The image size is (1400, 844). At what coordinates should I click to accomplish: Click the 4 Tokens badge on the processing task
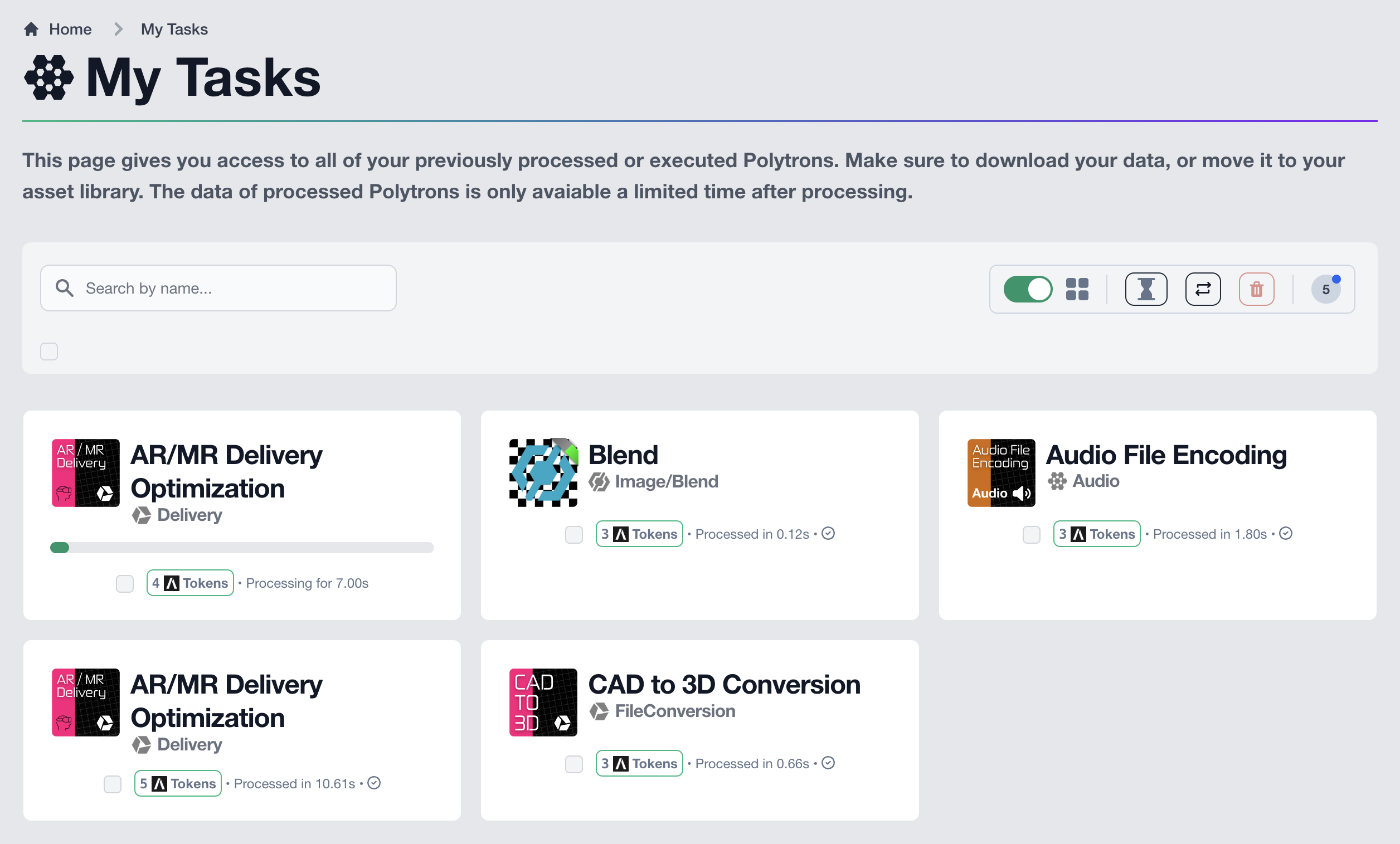tap(190, 583)
